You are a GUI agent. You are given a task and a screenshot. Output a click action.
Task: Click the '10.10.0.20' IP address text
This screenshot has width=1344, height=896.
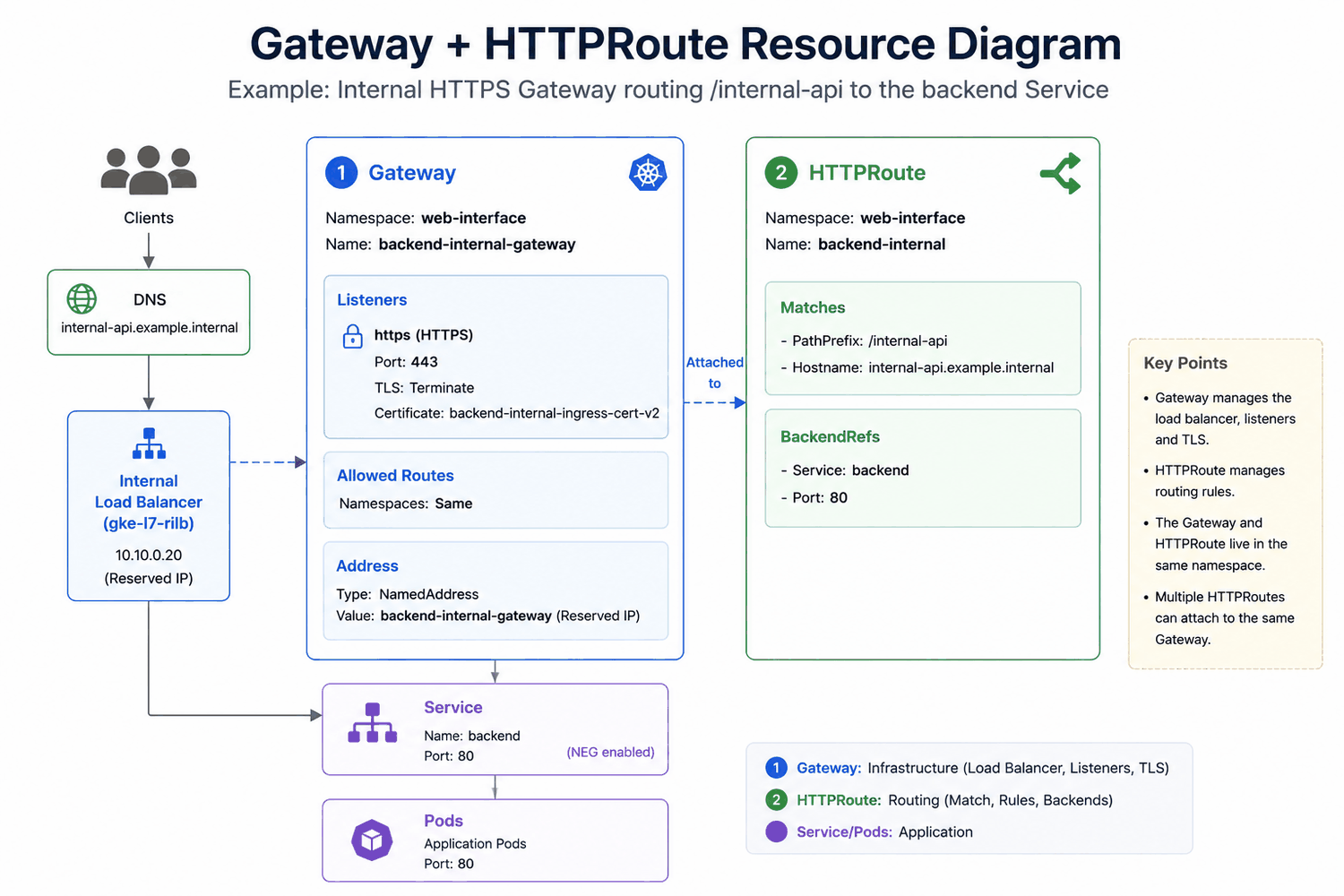click(149, 556)
